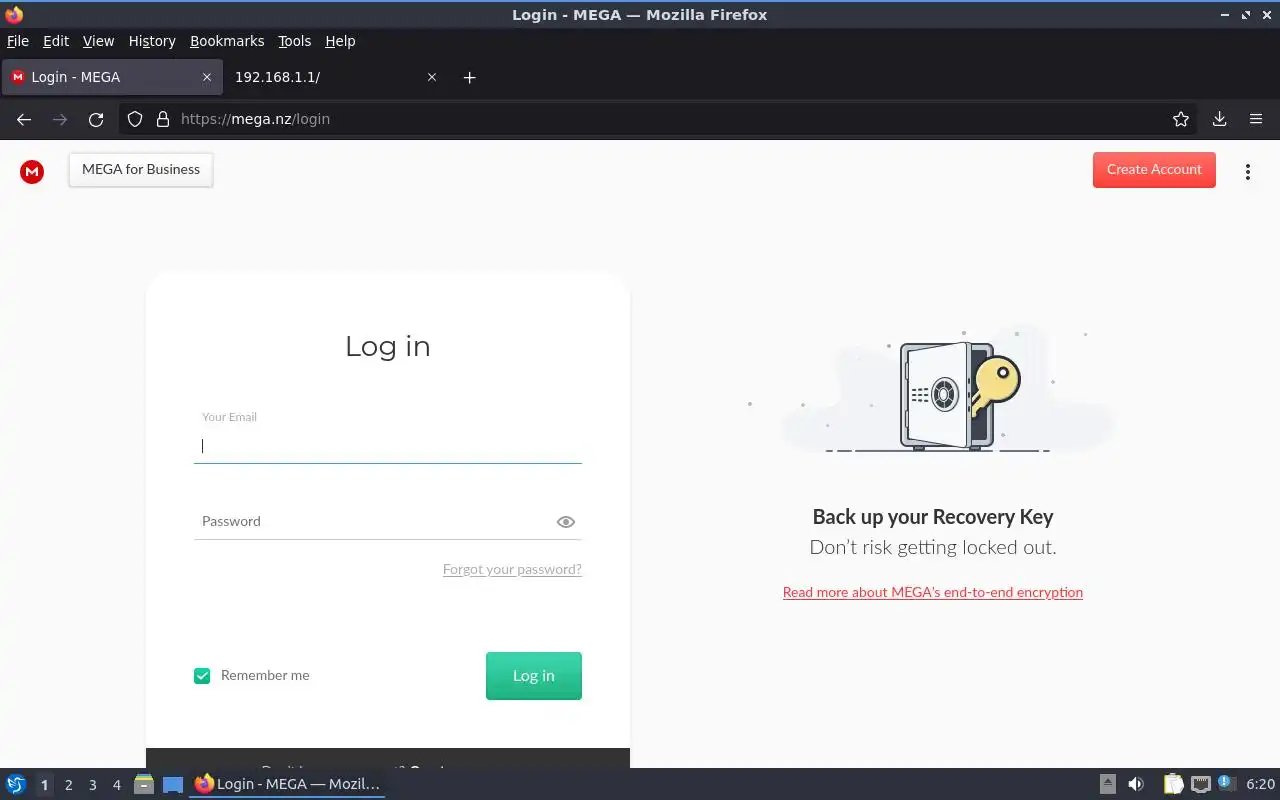View site security padlock info
The width and height of the screenshot is (1280, 800).
163,119
